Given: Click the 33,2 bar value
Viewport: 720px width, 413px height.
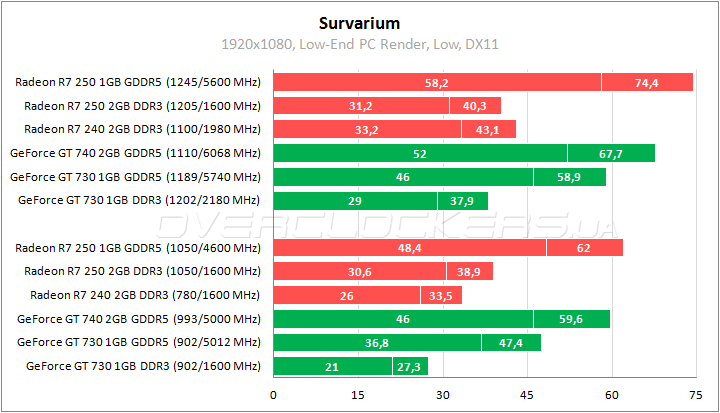Looking at the screenshot, I should (x=366, y=130).
